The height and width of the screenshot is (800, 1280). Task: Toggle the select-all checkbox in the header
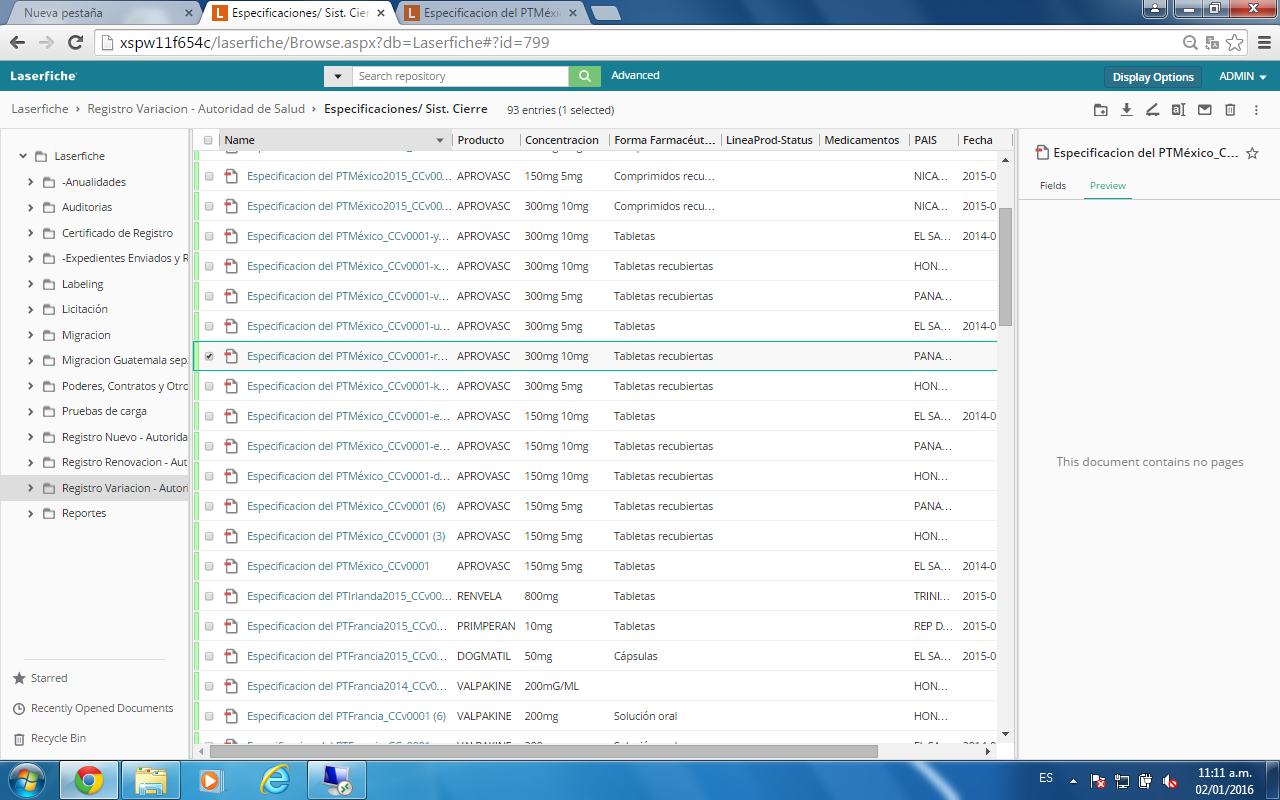coord(208,140)
